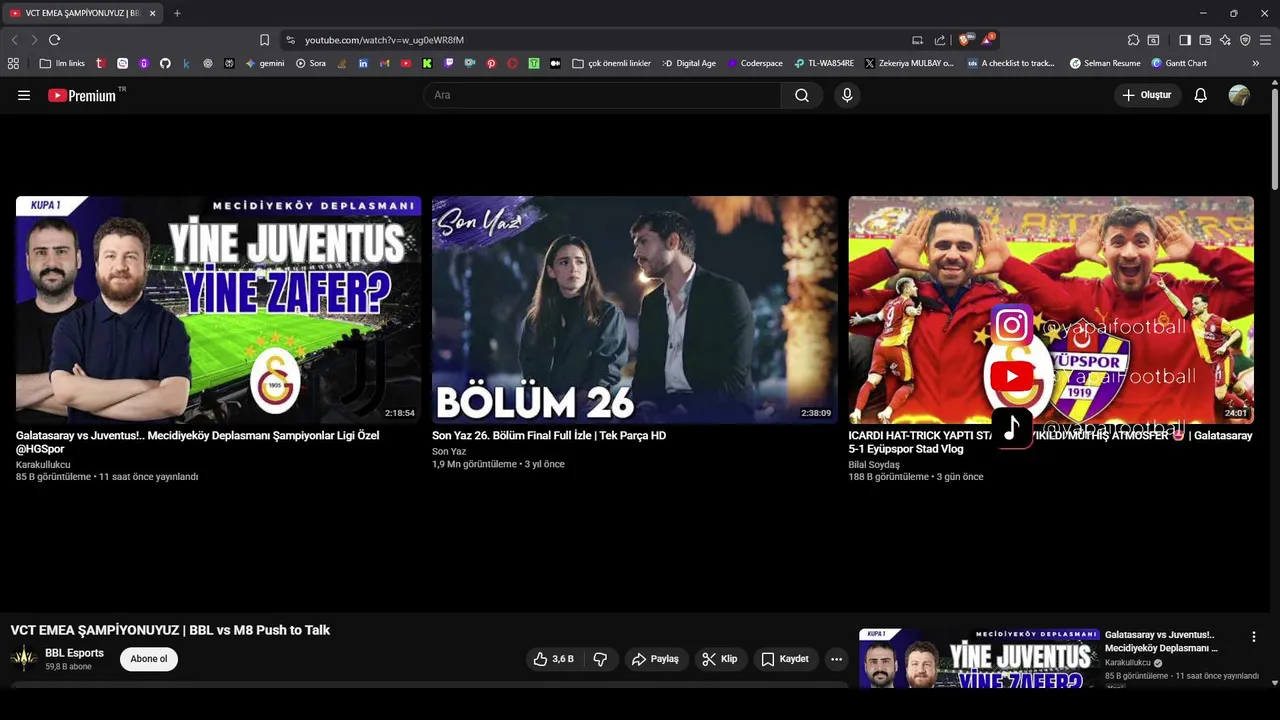Click the Oluştur create button
1280x720 pixels.
[x=1147, y=95]
